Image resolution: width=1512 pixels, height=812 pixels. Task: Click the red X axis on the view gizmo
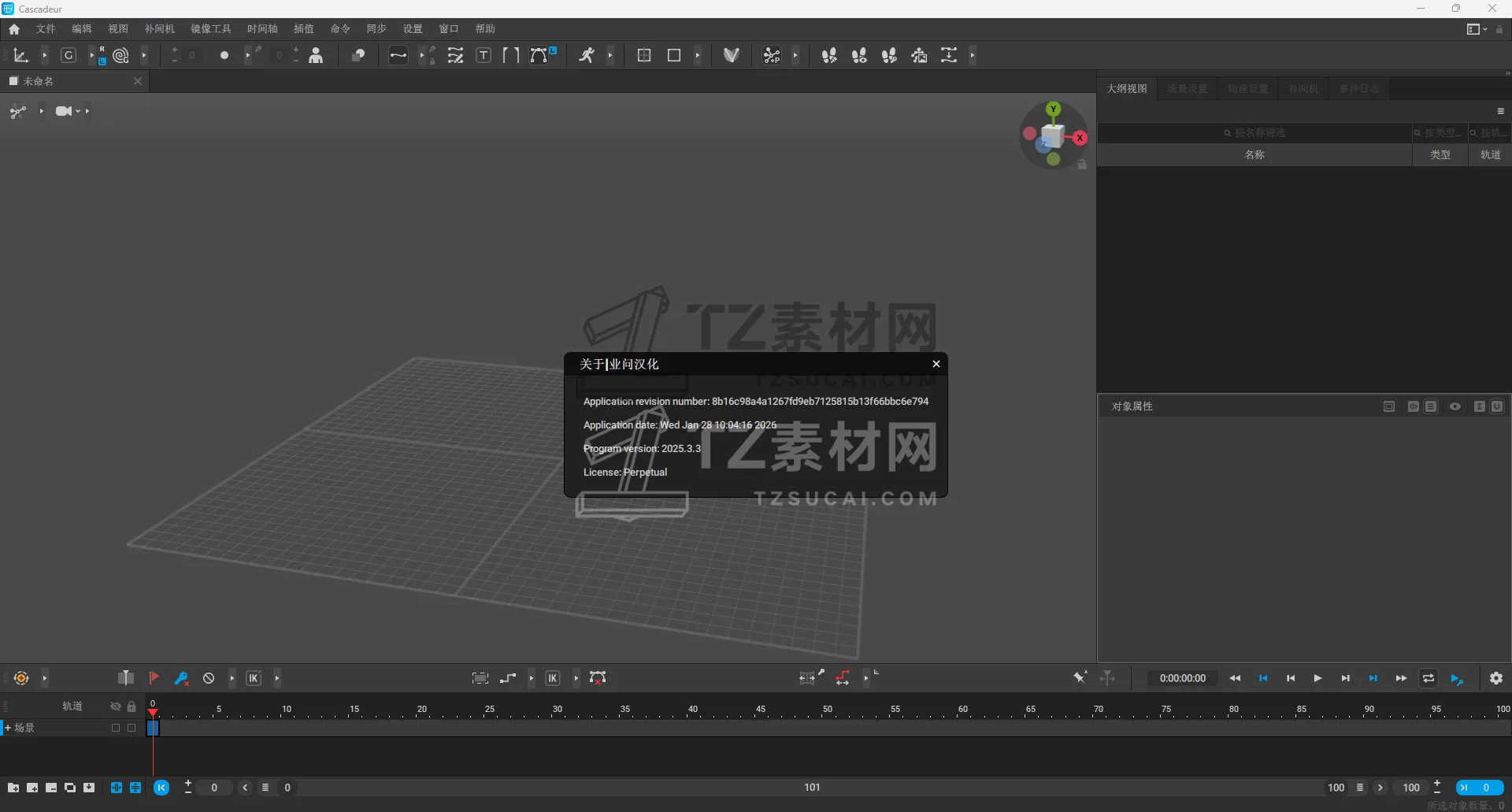1080,138
